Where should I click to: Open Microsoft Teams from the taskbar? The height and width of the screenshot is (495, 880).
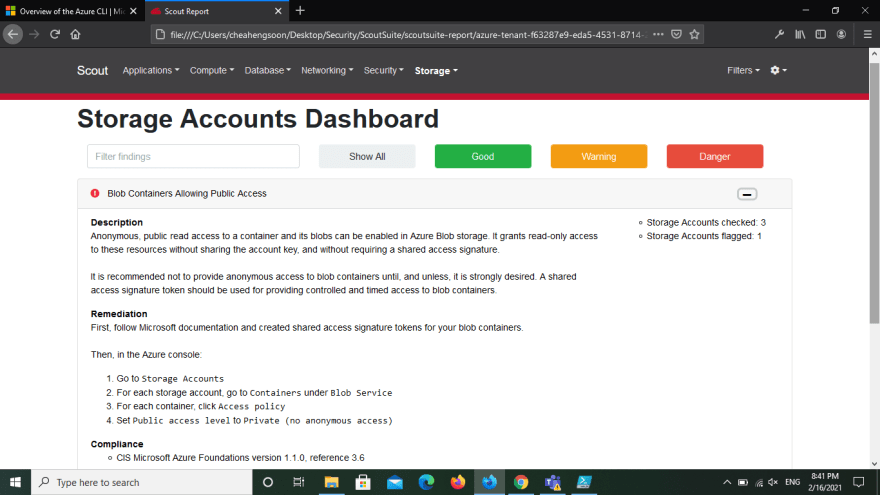pos(553,482)
